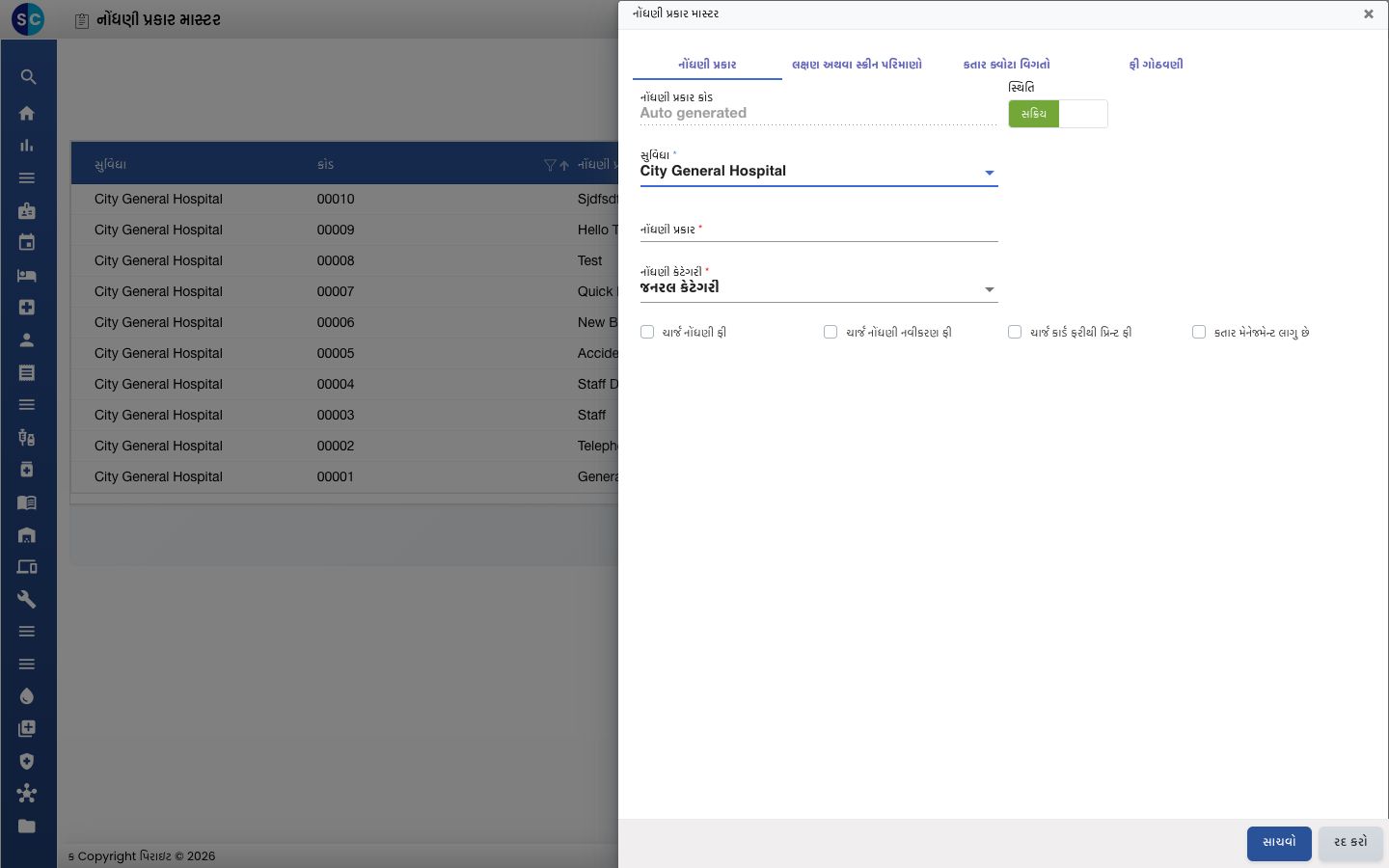Open the ફી ગોઠવણી tab
This screenshot has width=1389, height=868.
(x=1156, y=65)
